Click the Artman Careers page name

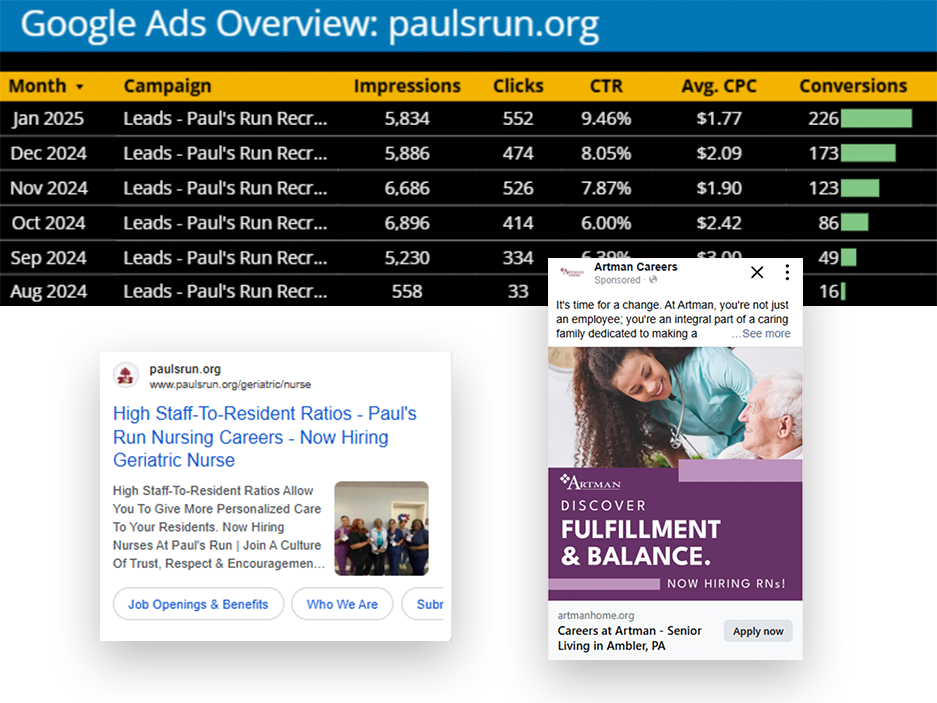(x=635, y=267)
